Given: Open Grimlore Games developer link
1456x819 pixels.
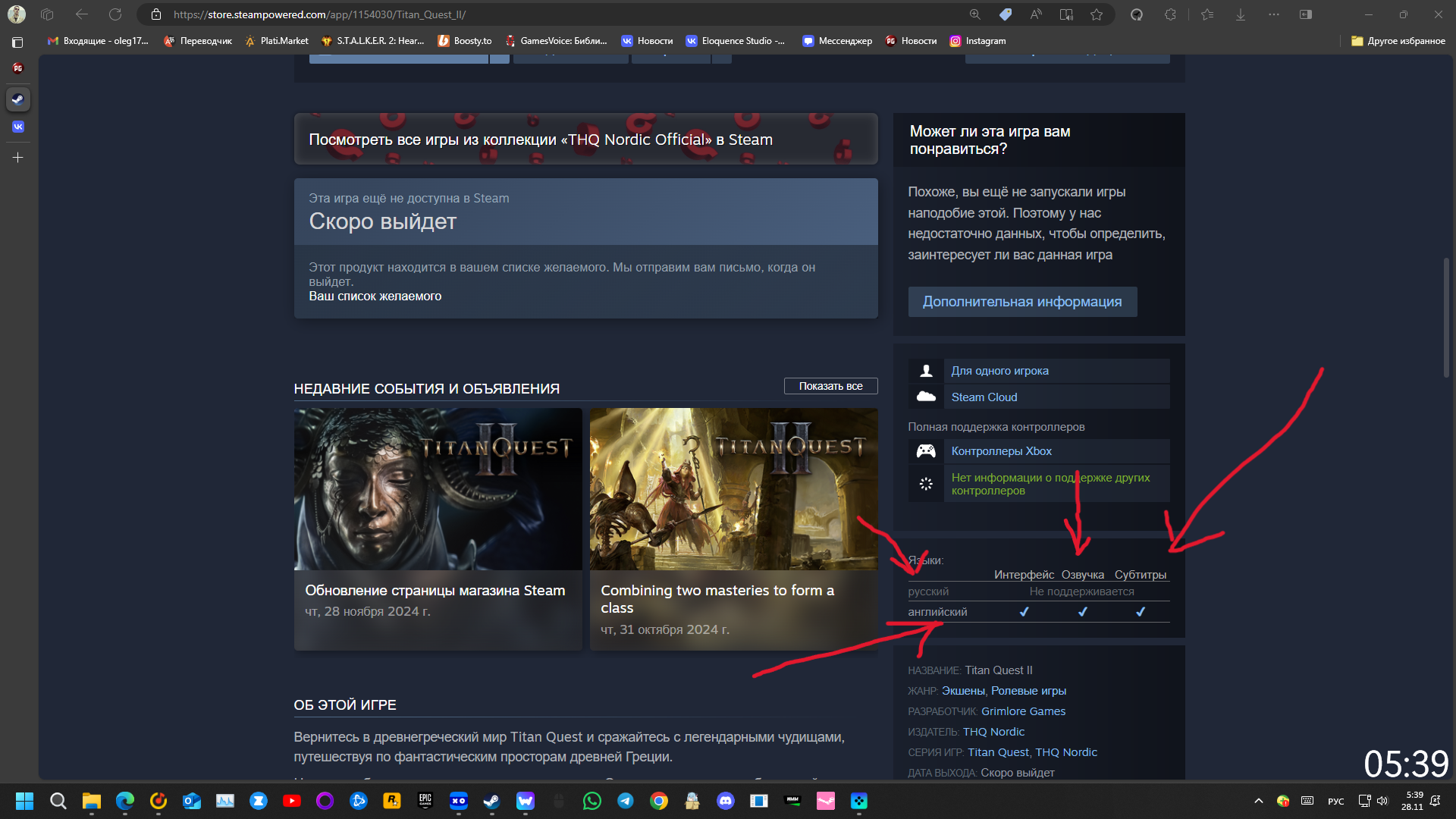Looking at the screenshot, I should 1023,711.
